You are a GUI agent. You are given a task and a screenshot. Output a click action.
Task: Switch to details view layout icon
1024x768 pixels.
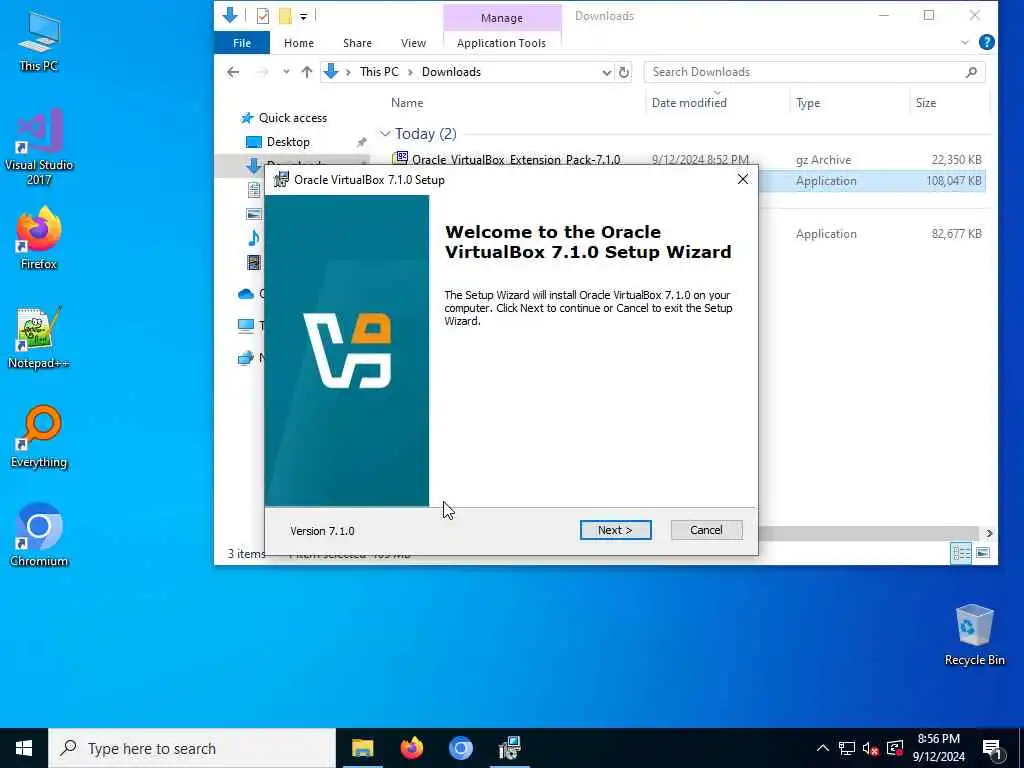[x=961, y=553]
